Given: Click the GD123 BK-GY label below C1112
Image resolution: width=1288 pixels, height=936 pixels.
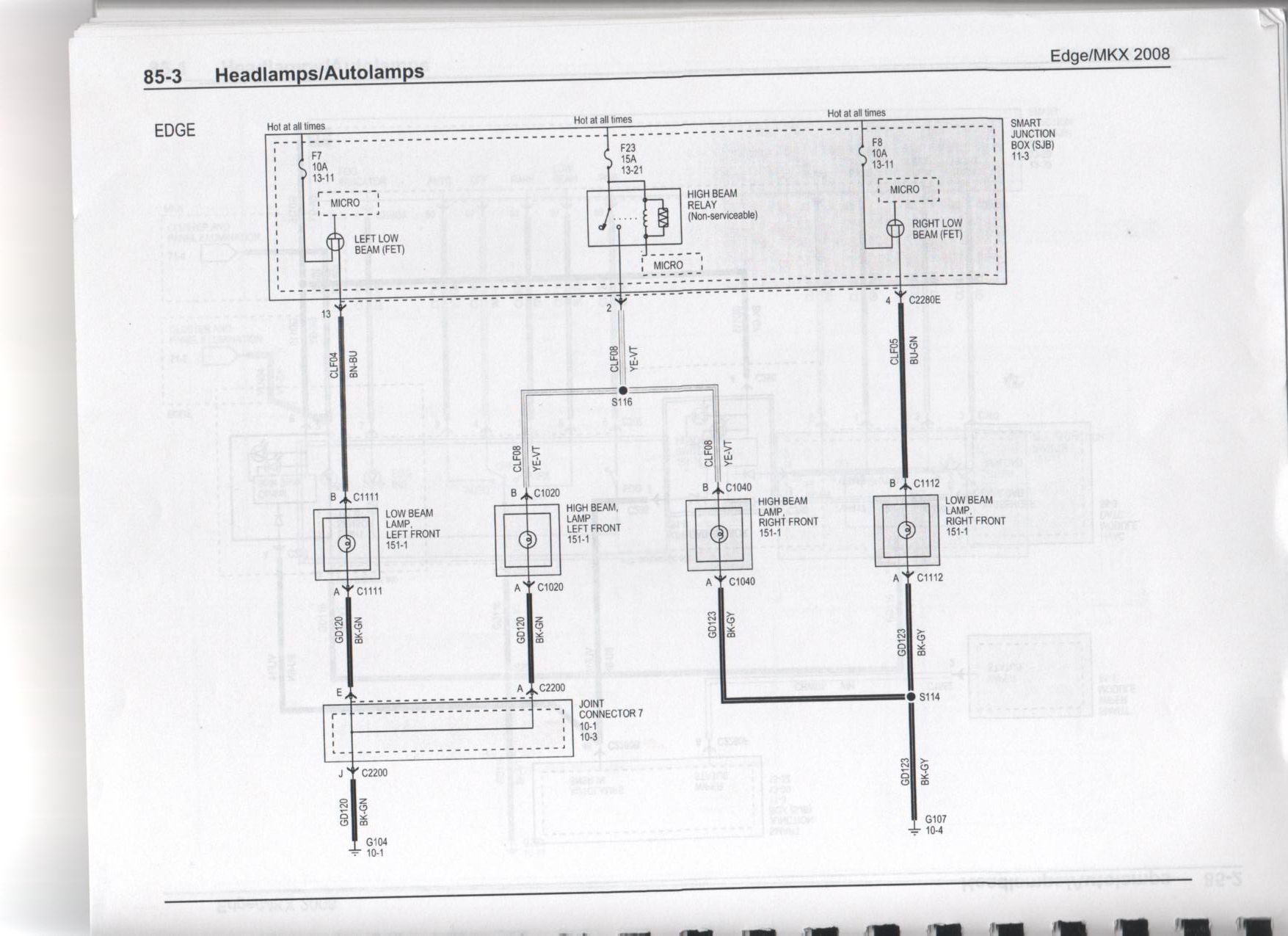Looking at the screenshot, I should [x=912, y=642].
